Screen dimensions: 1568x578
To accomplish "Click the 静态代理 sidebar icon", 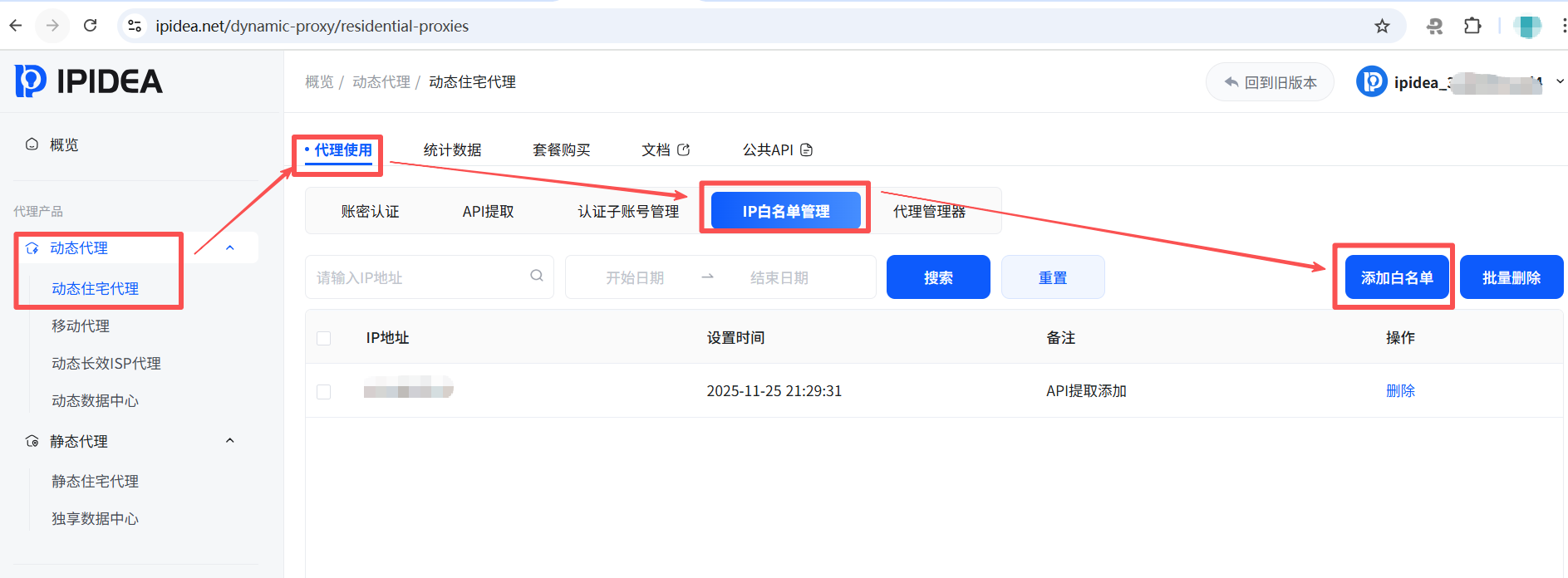I will pos(32,441).
